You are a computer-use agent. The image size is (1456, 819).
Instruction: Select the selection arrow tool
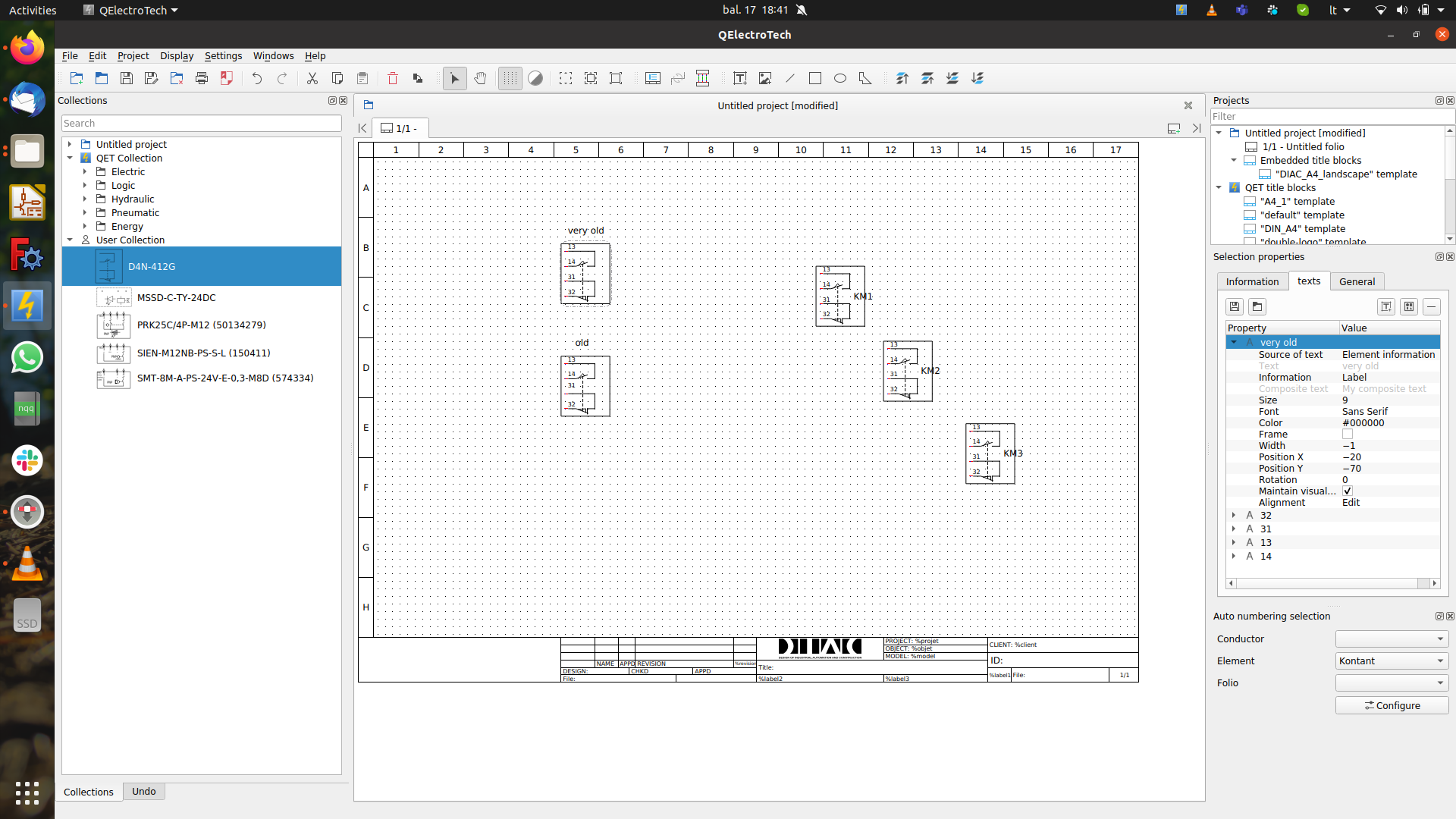454,78
